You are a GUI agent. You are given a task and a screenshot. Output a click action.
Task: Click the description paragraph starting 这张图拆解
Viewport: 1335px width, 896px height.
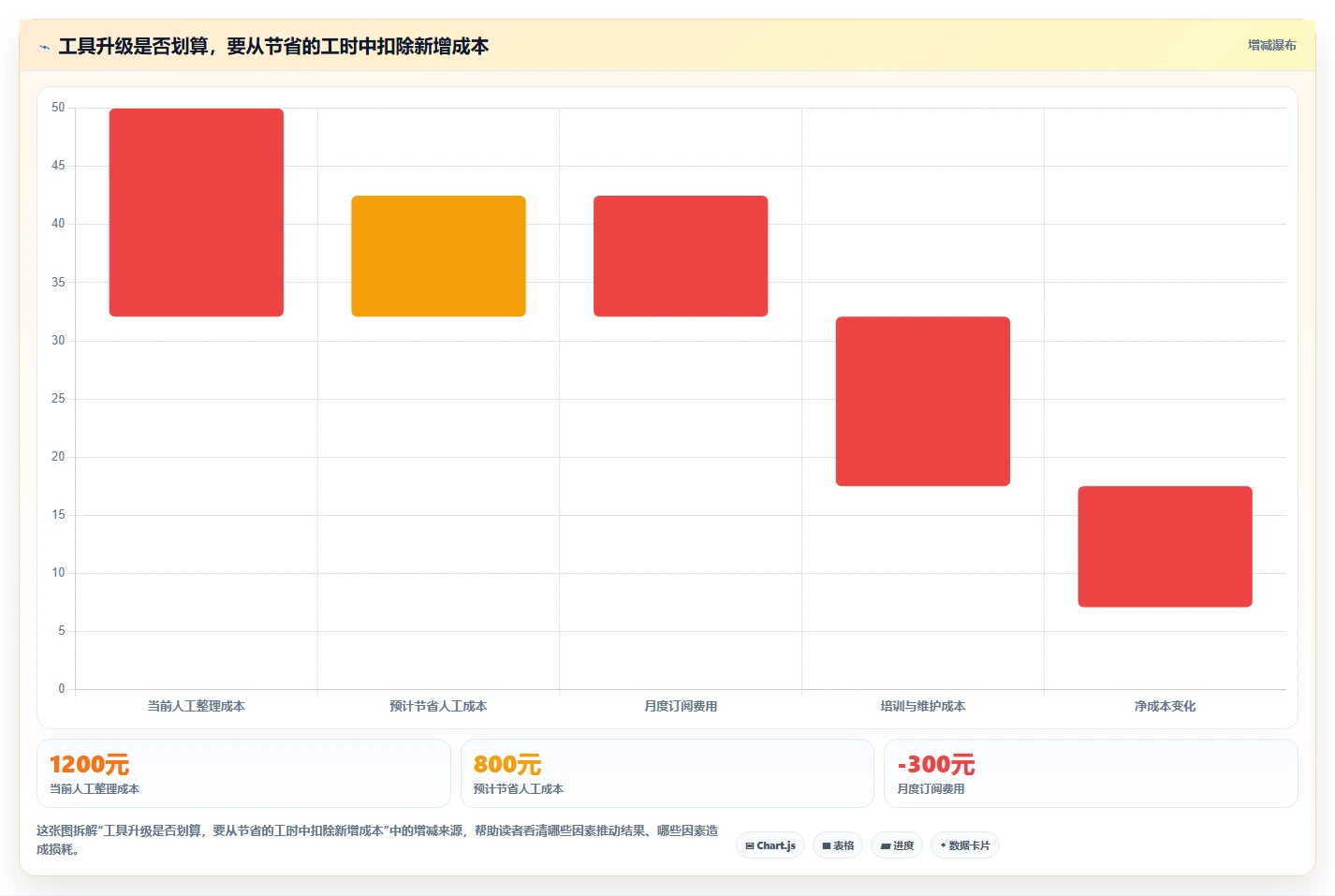[x=377, y=840]
